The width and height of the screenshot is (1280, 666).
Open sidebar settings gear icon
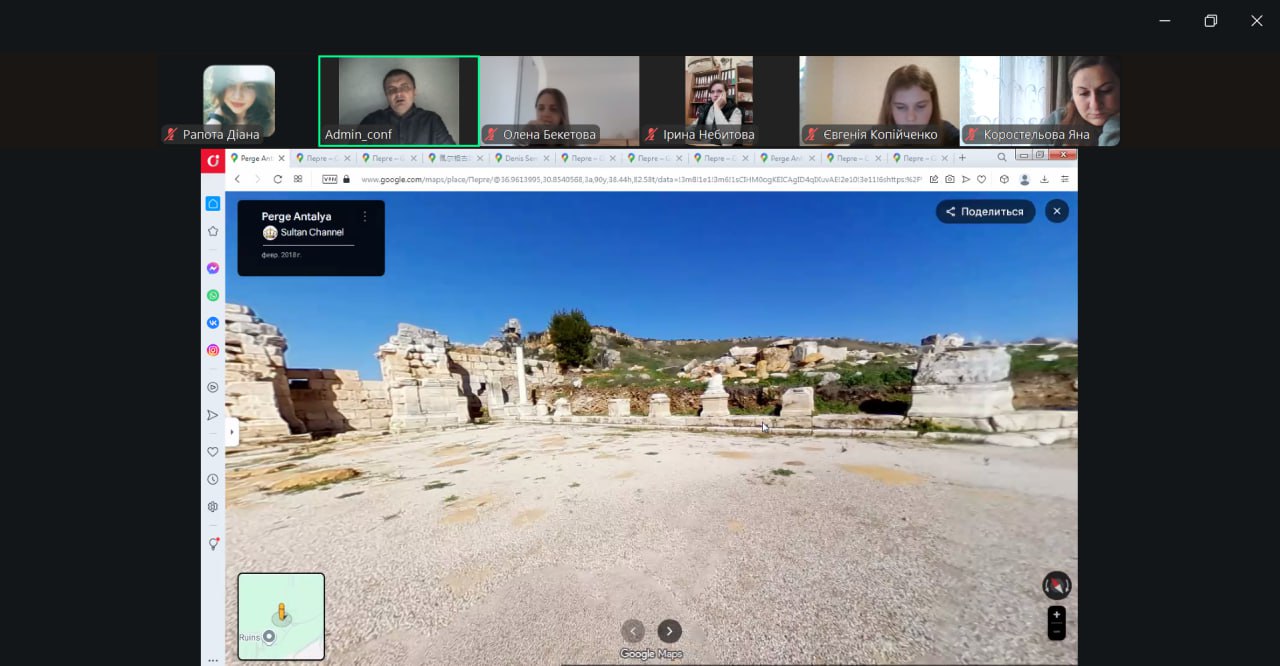click(213, 507)
